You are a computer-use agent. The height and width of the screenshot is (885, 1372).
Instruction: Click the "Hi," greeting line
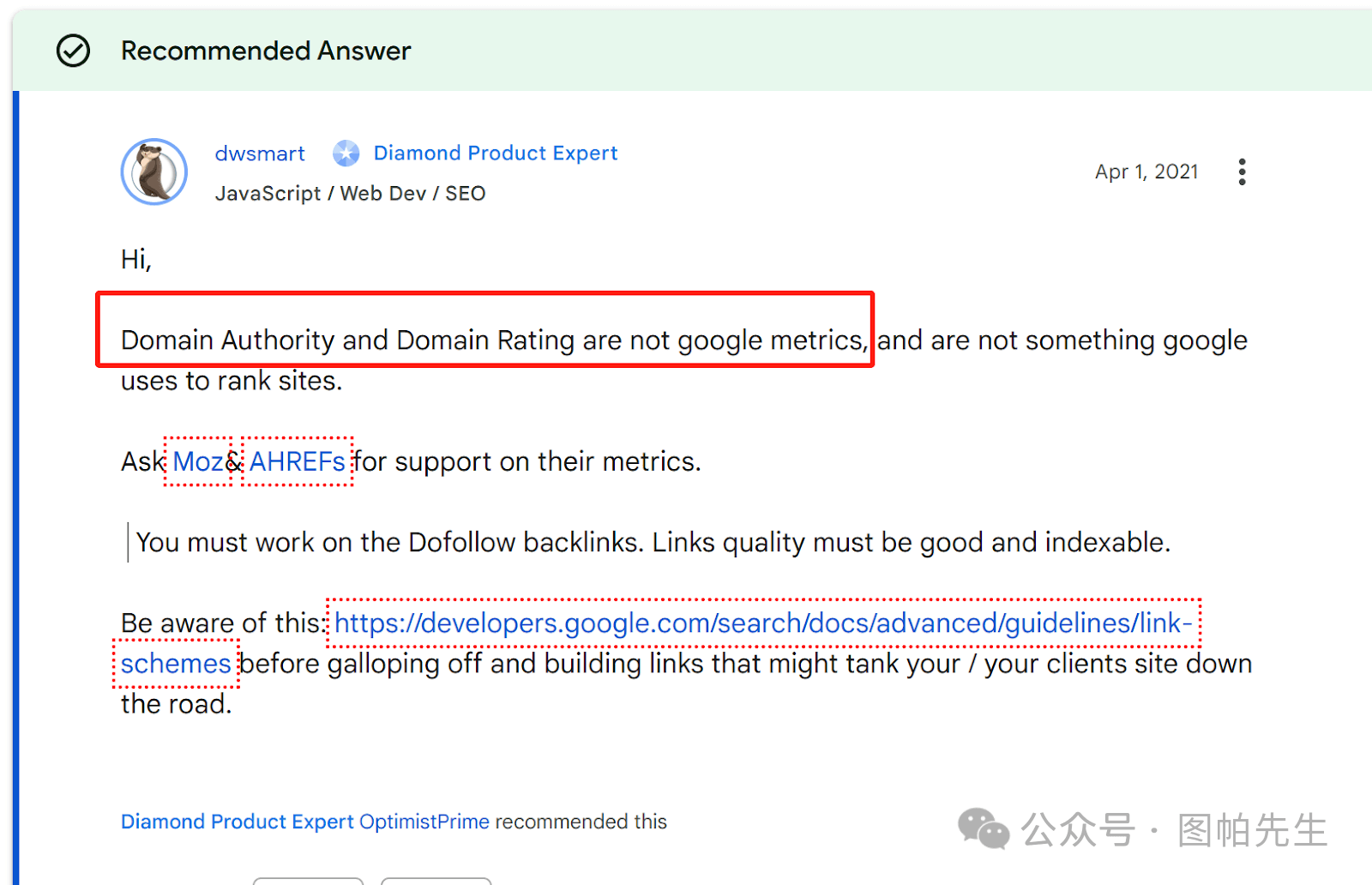(136, 259)
